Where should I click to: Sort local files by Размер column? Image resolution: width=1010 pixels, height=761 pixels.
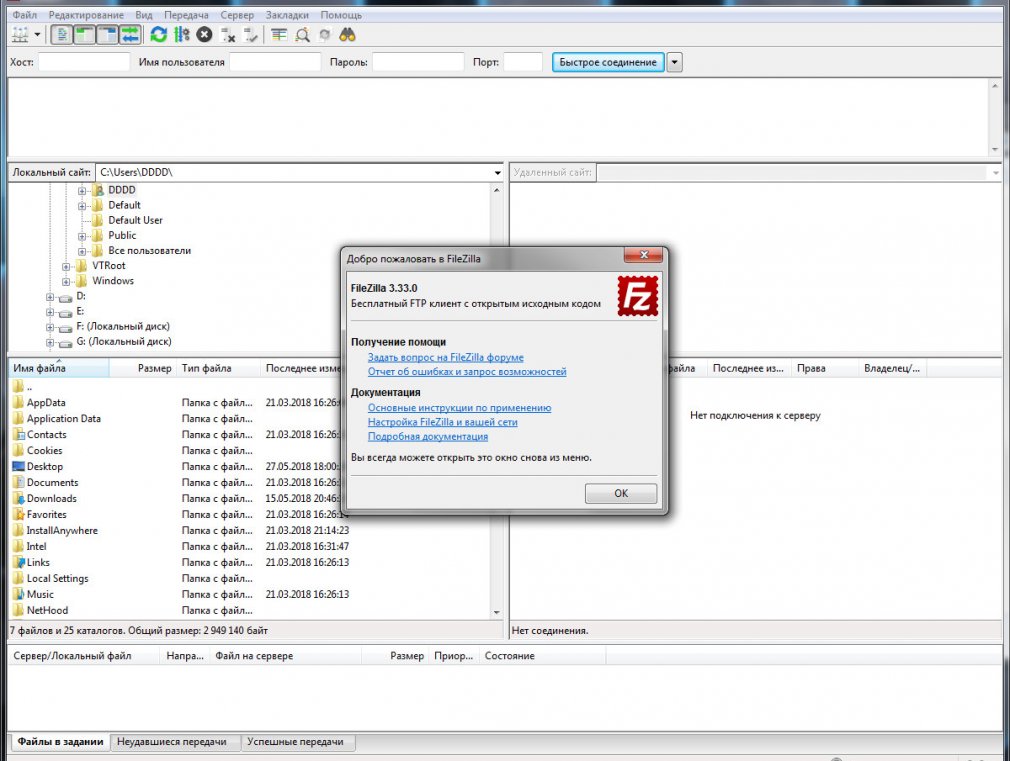(x=142, y=369)
